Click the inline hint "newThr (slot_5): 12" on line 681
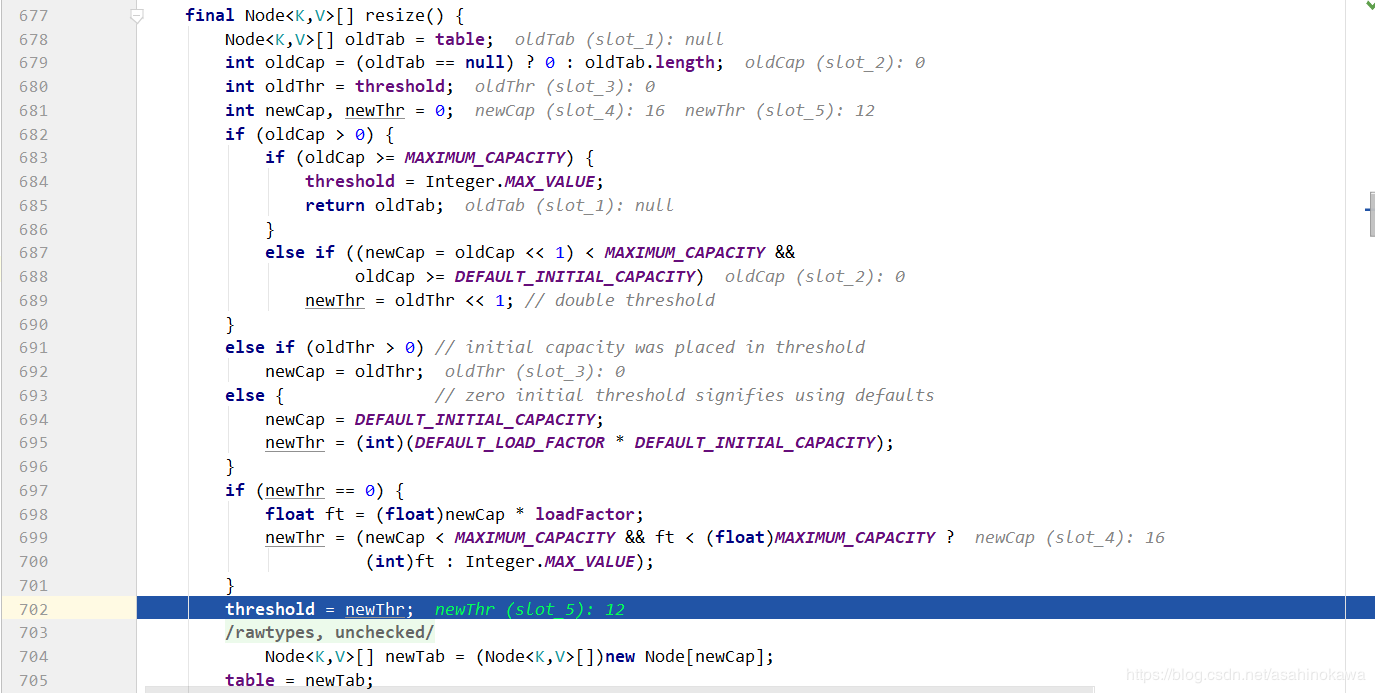The height and width of the screenshot is (693, 1375). tap(780, 110)
